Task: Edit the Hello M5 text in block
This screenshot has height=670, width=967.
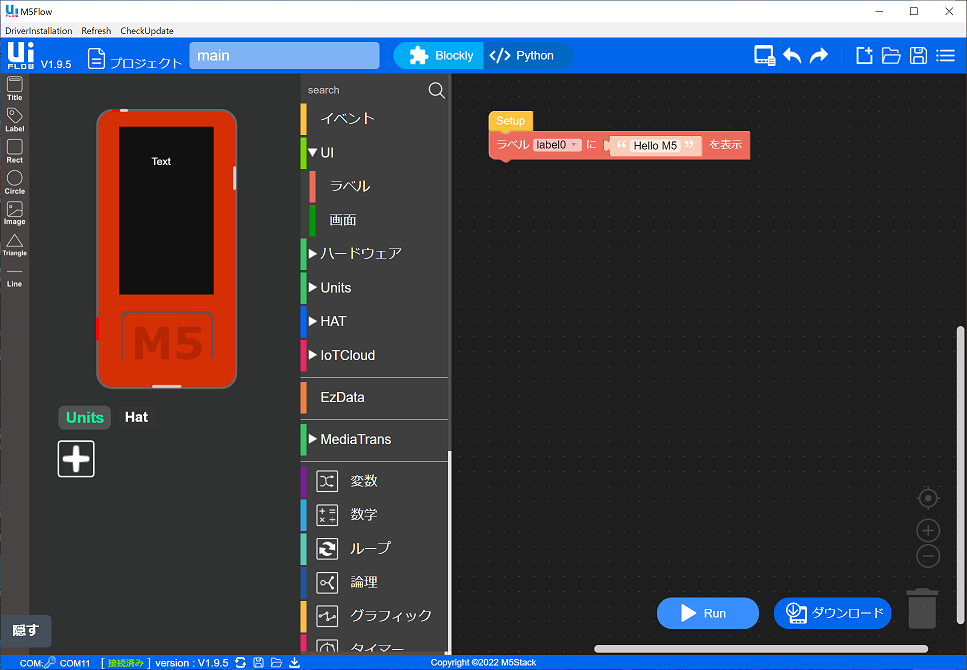Action: pos(655,146)
